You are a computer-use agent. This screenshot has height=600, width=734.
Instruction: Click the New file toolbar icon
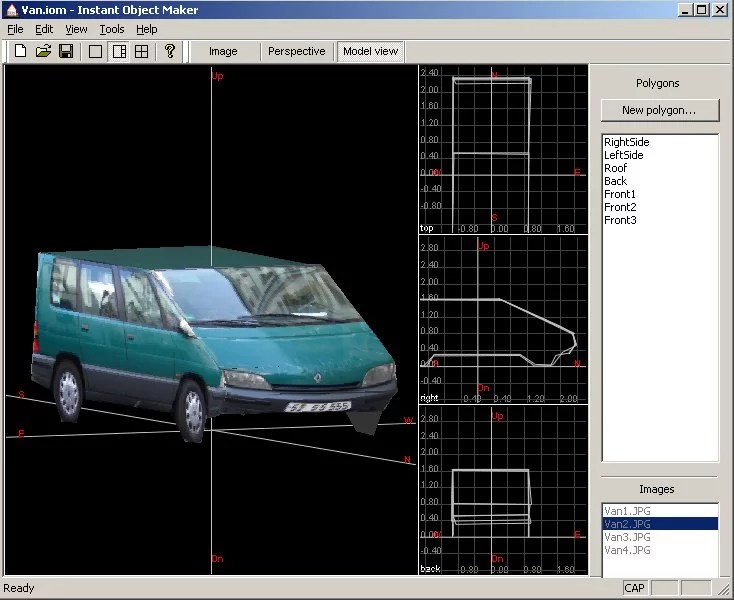click(x=20, y=51)
